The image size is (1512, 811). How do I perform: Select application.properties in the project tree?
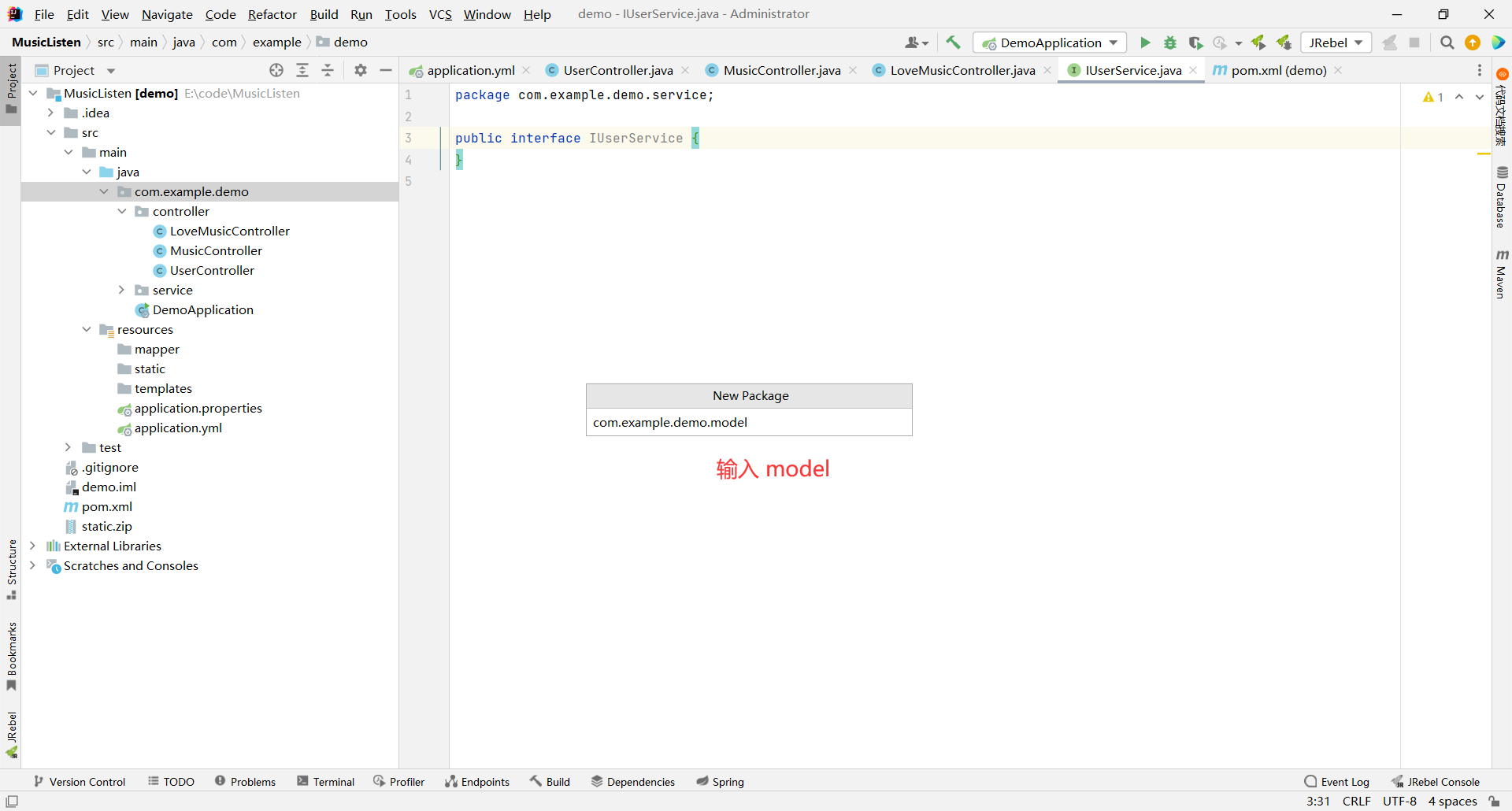198,408
